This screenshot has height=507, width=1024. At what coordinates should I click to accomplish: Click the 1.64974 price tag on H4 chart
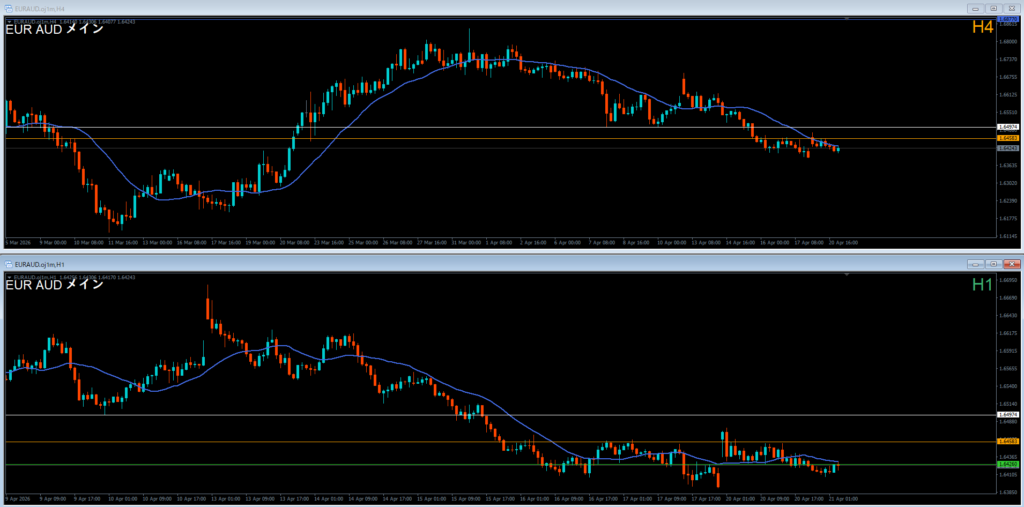pos(1009,127)
